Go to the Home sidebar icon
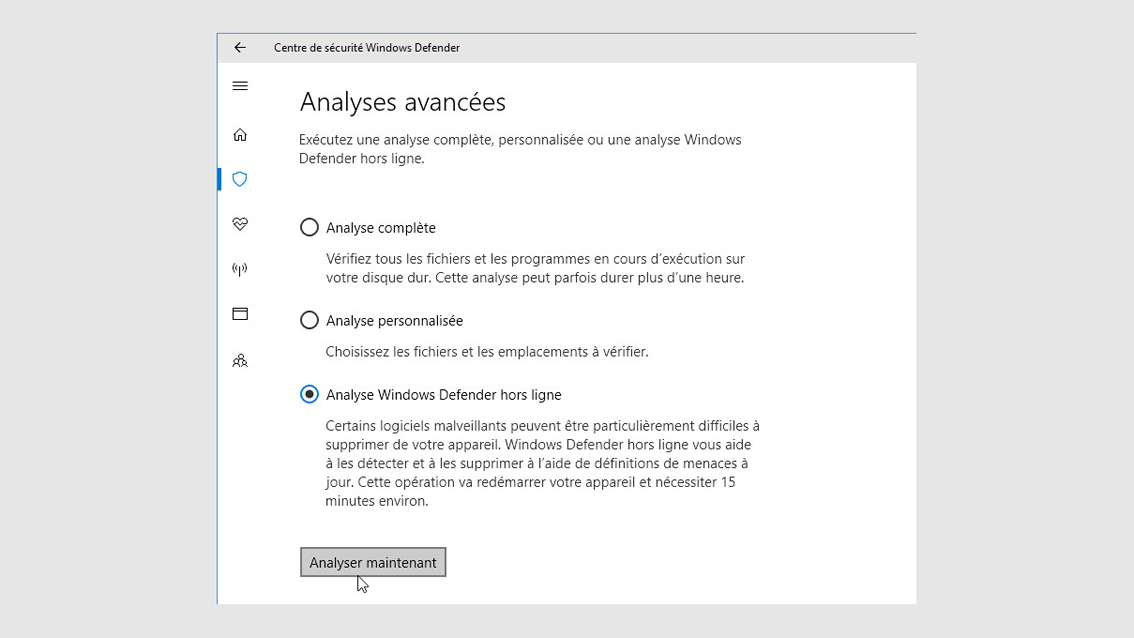The width and height of the screenshot is (1134, 638). [x=240, y=135]
